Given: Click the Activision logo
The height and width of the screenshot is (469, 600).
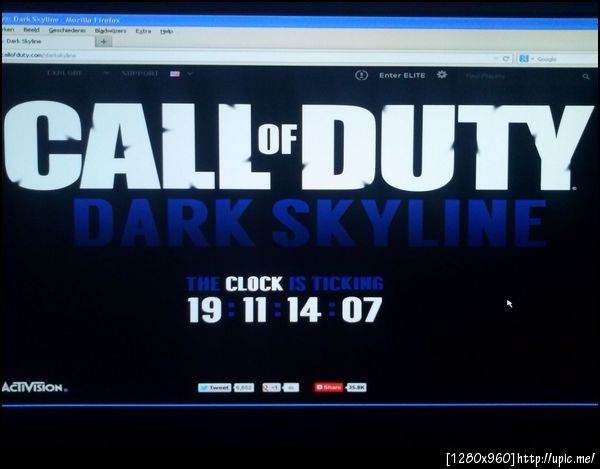Looking at the screenshot, I should point(35,387).
